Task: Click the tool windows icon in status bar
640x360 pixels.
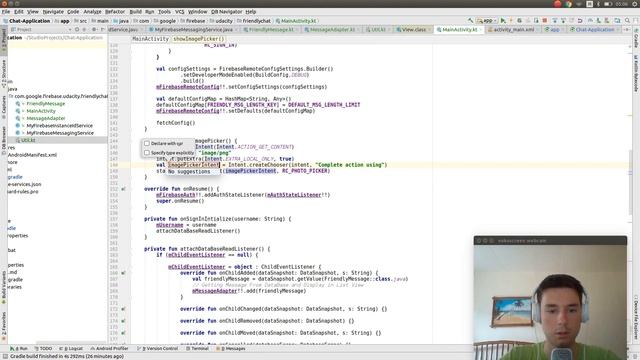Action: [4, 356]
